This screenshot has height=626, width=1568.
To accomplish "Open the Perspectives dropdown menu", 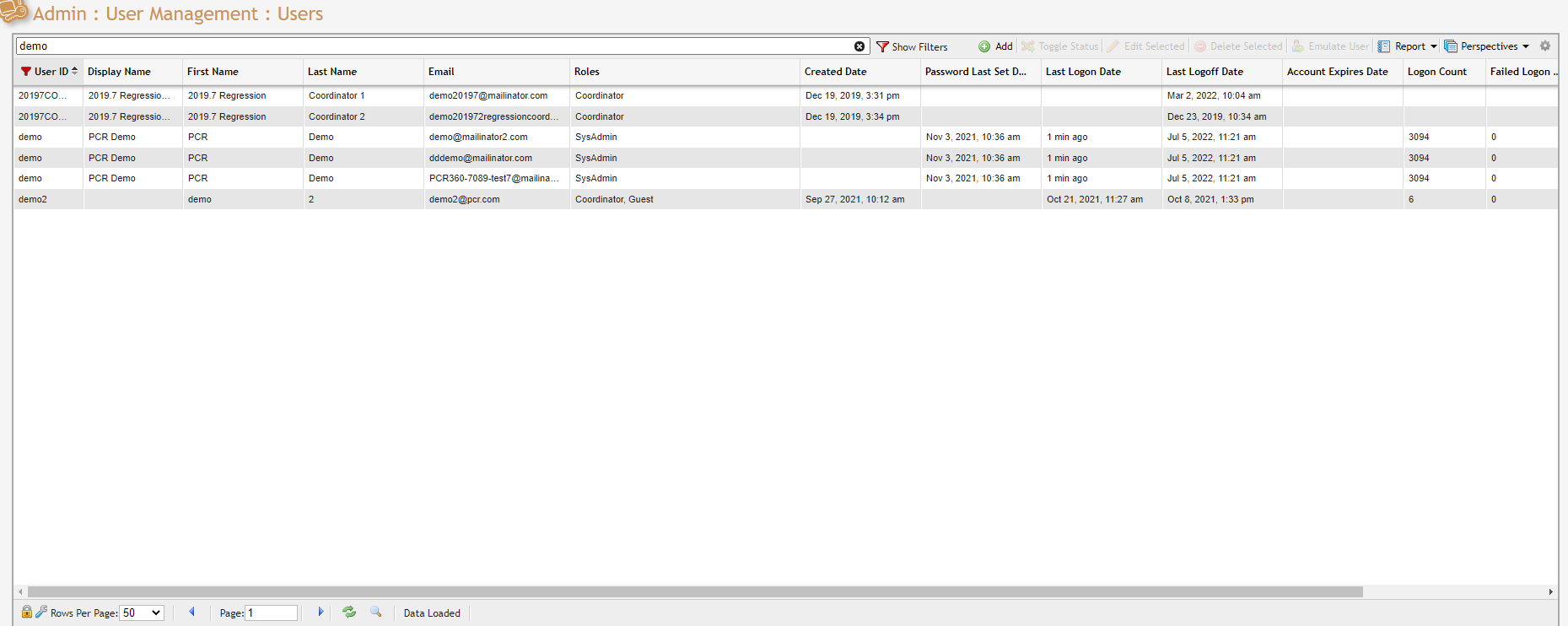I will [x=1486, y=46].
